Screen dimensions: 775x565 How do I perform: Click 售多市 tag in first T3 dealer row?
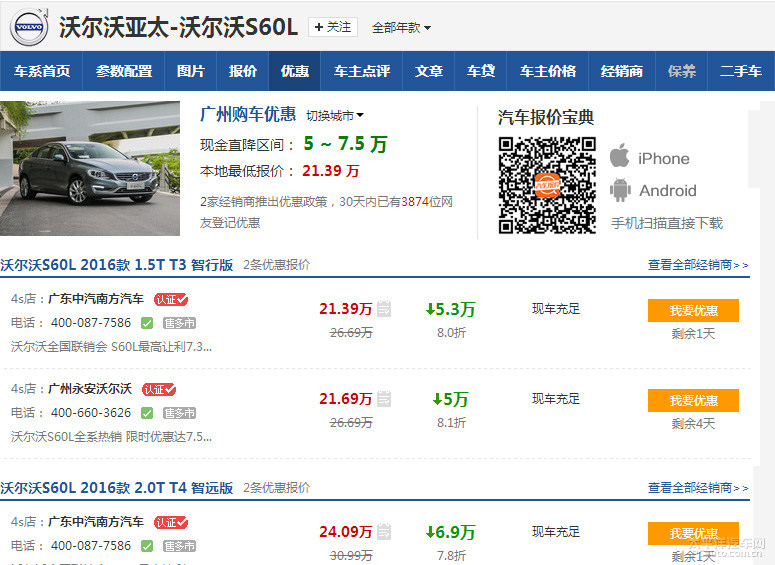point(179,323)
